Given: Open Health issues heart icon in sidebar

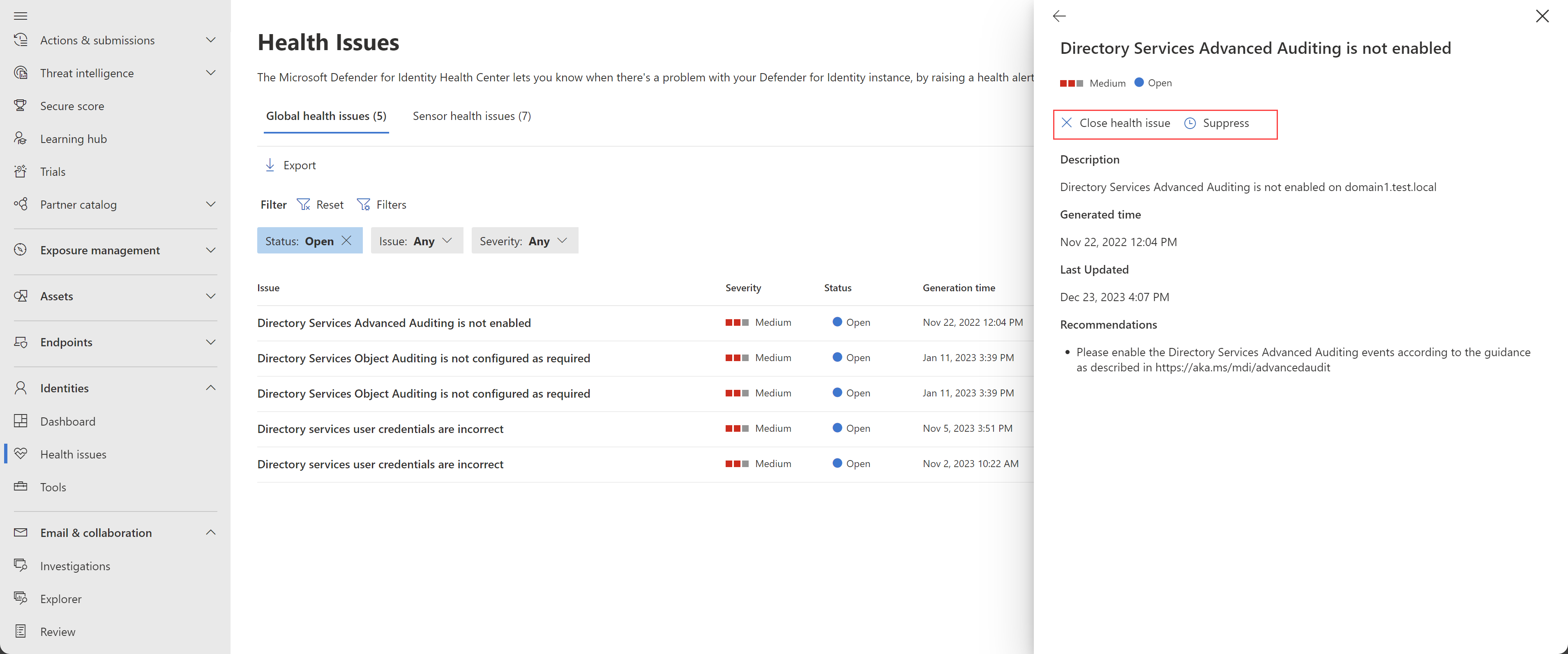Looking at the screenshot, I should pos(21,454).
